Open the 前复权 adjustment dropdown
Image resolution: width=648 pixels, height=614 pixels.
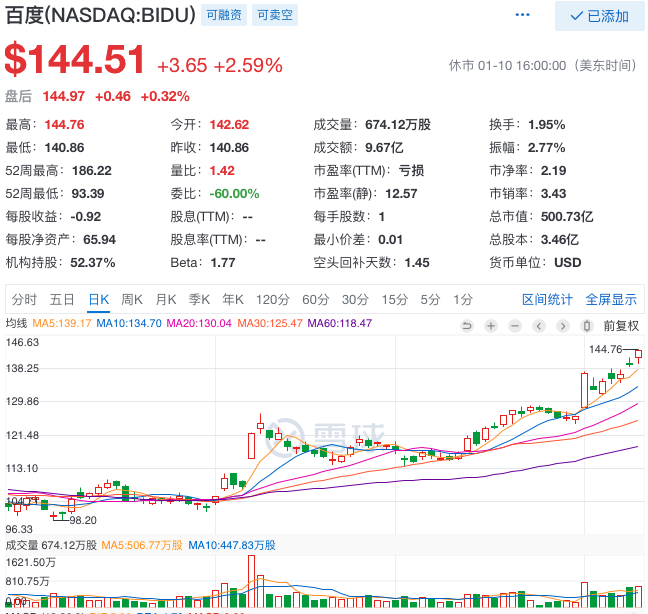tap(621, 326)
